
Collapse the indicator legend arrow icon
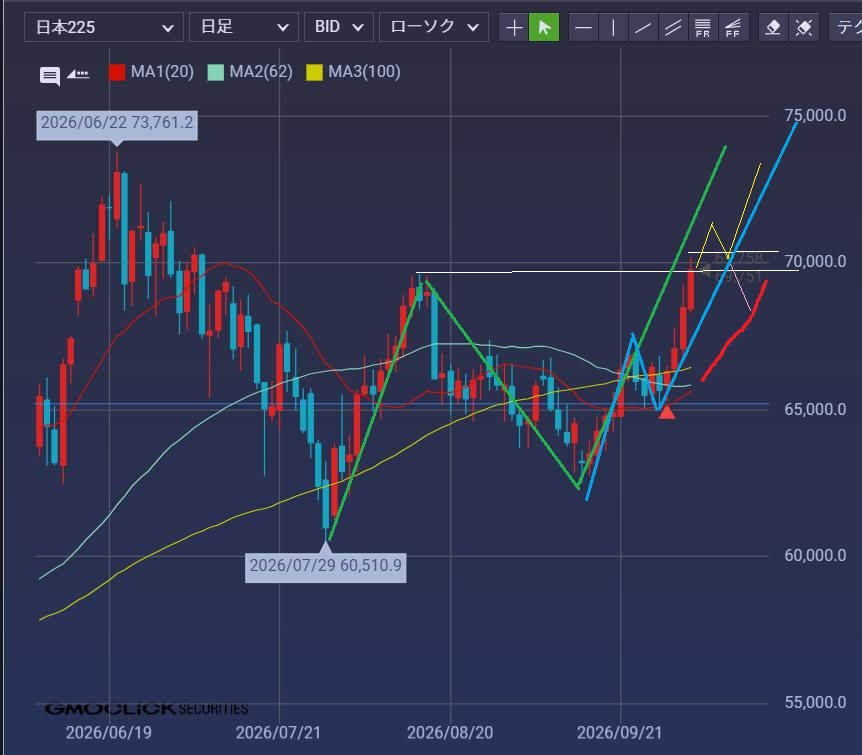tap(78, 73)
